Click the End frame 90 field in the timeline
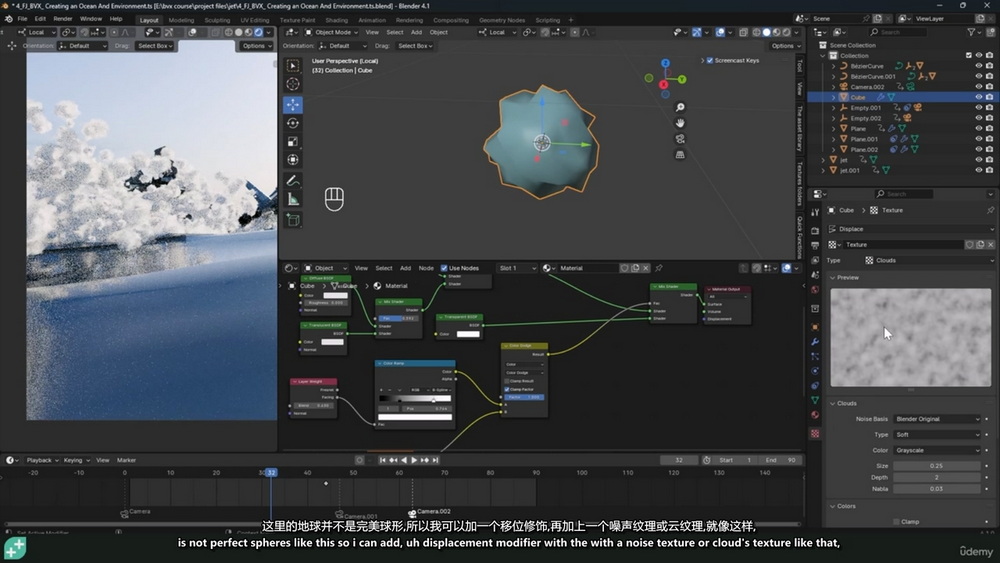 (781, 460)
